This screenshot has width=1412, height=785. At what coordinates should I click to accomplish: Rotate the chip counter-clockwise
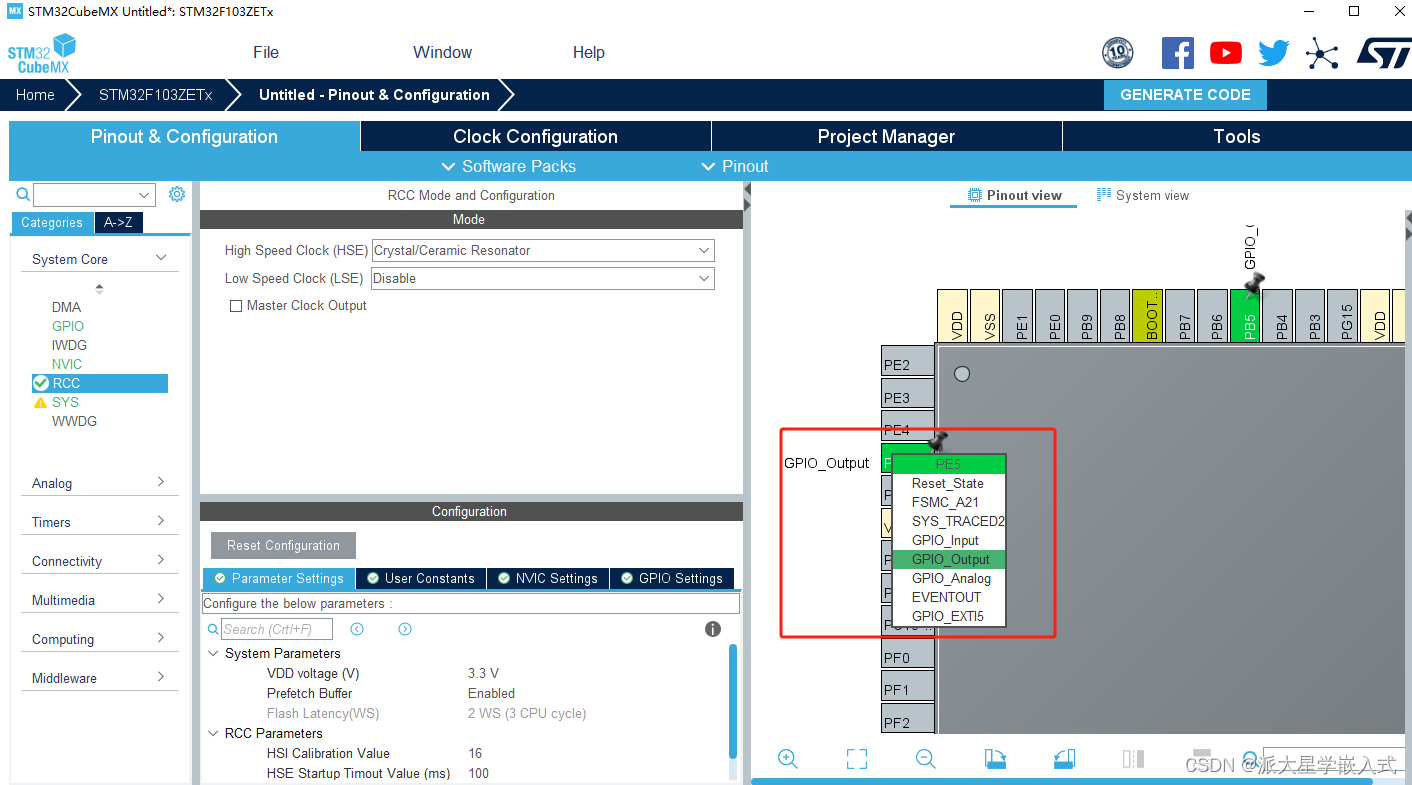tap(1064, 759)
